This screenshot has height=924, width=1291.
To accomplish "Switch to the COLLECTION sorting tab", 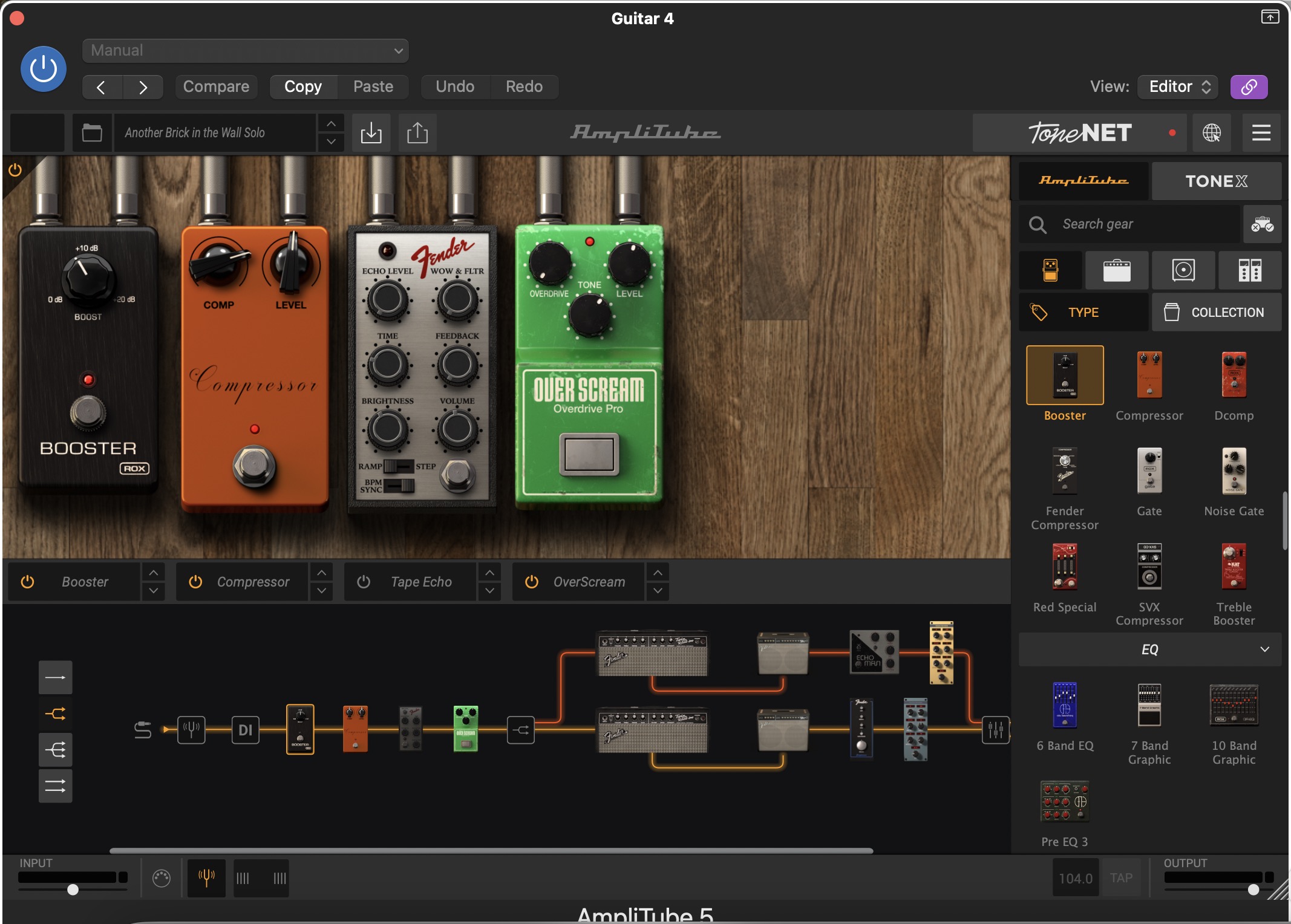I will pyautogui.click(x=1216, y=312).
